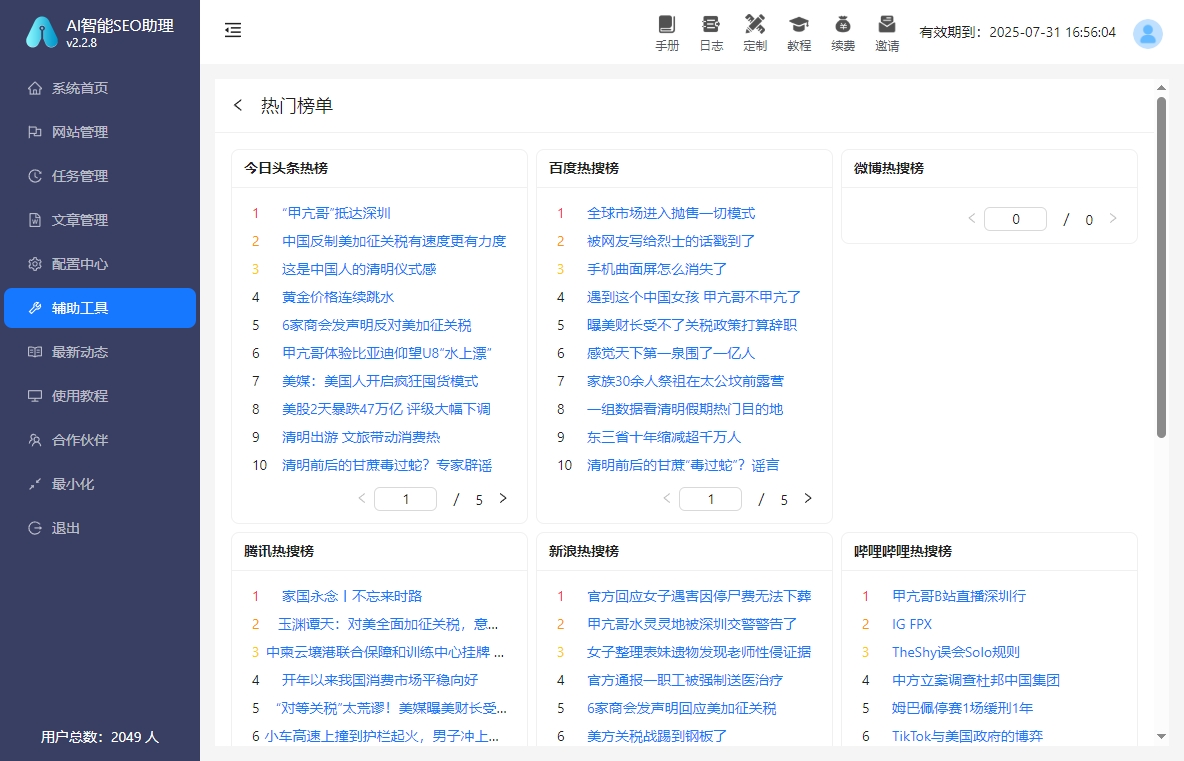
Task: Go back using the arrow beside 热门榜单
Action: tap(238, 106)
